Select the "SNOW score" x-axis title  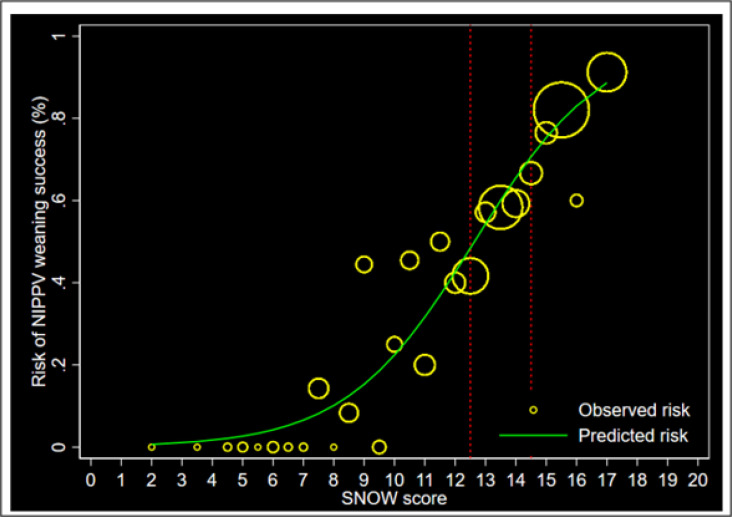396,498
